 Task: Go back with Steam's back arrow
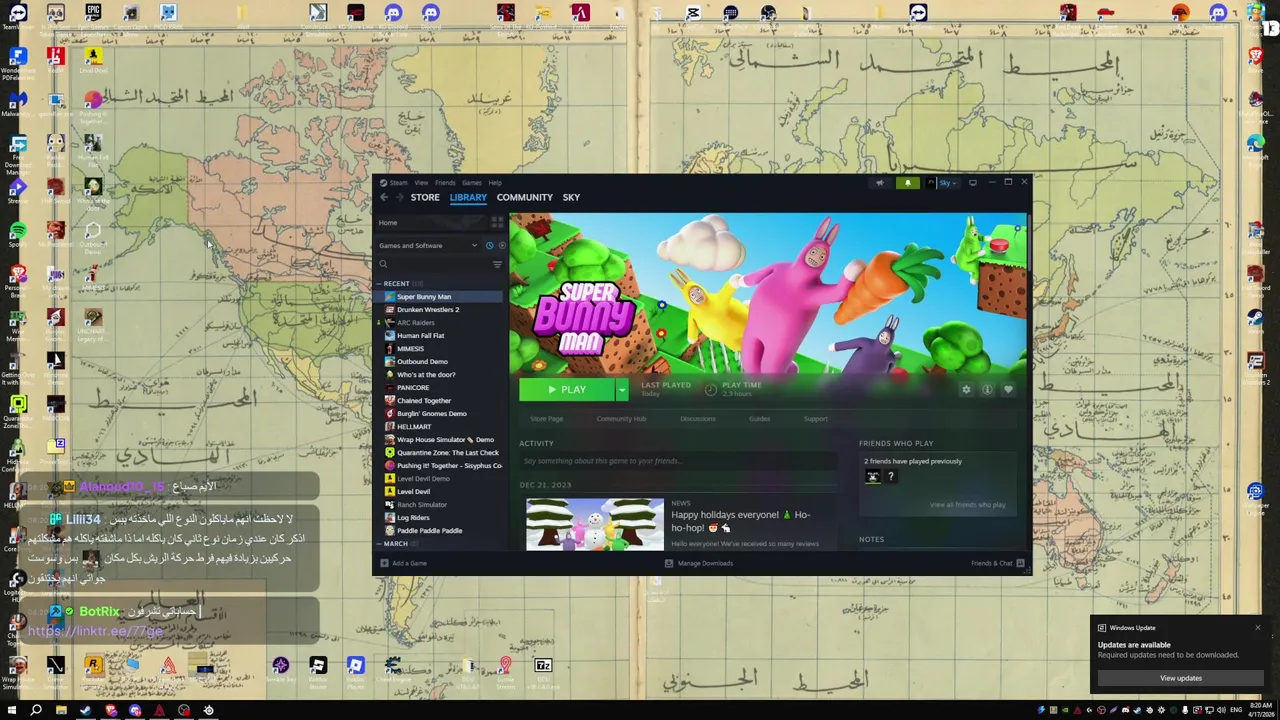[x=384, y=197]
